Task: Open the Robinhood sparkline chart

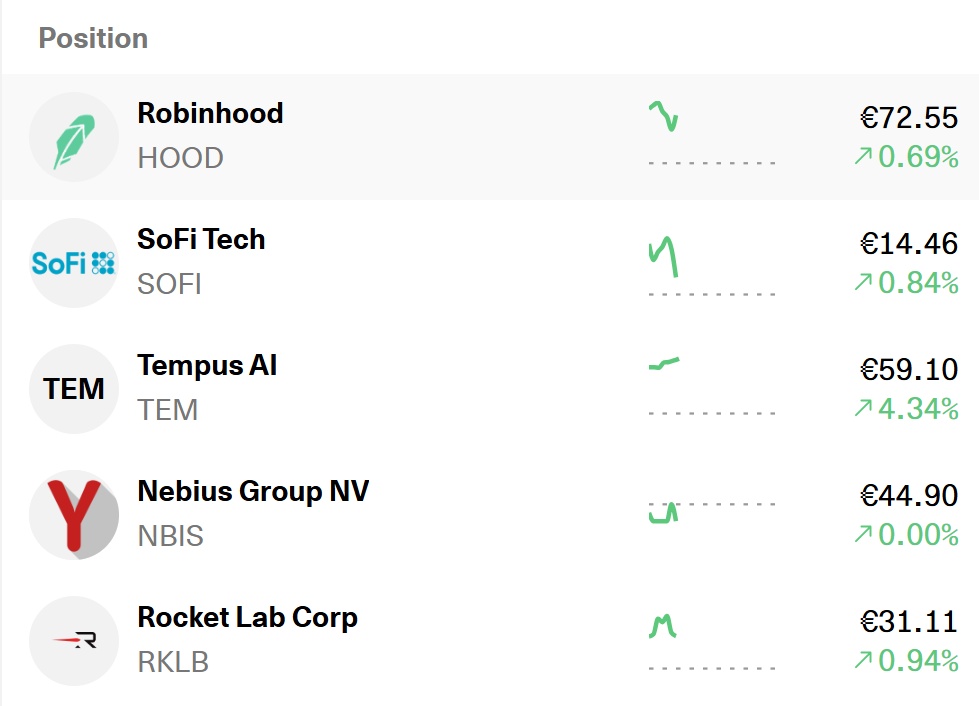Action: pos(712,132)
